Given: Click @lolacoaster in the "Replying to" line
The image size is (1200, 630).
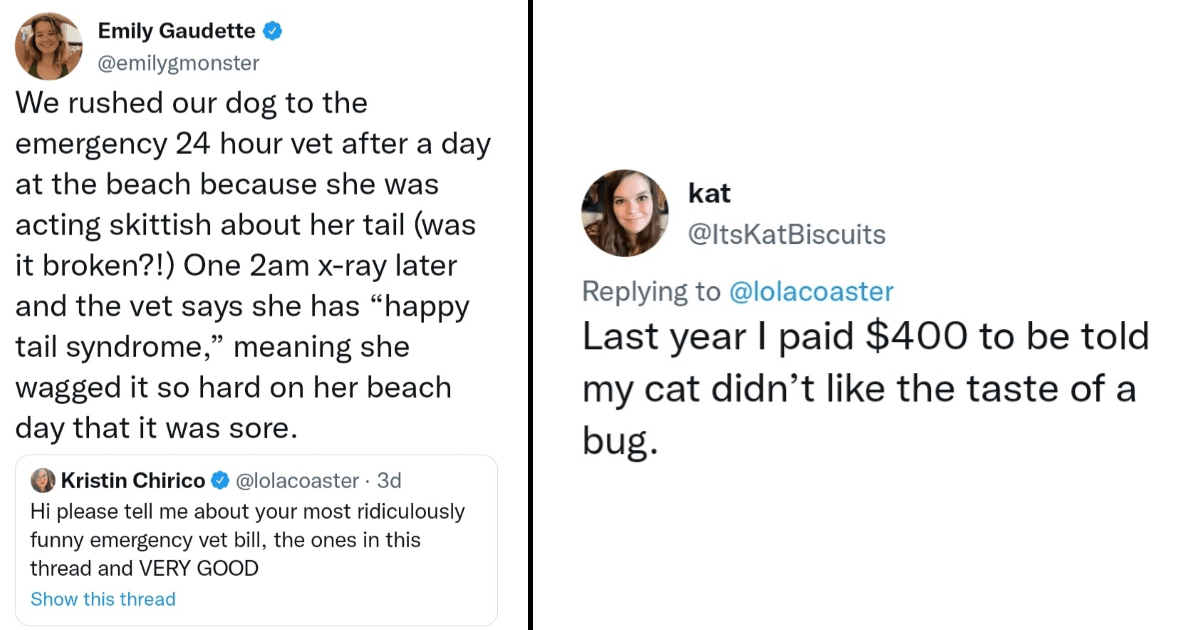Looking at the screenshot, I should pos(810,291).
